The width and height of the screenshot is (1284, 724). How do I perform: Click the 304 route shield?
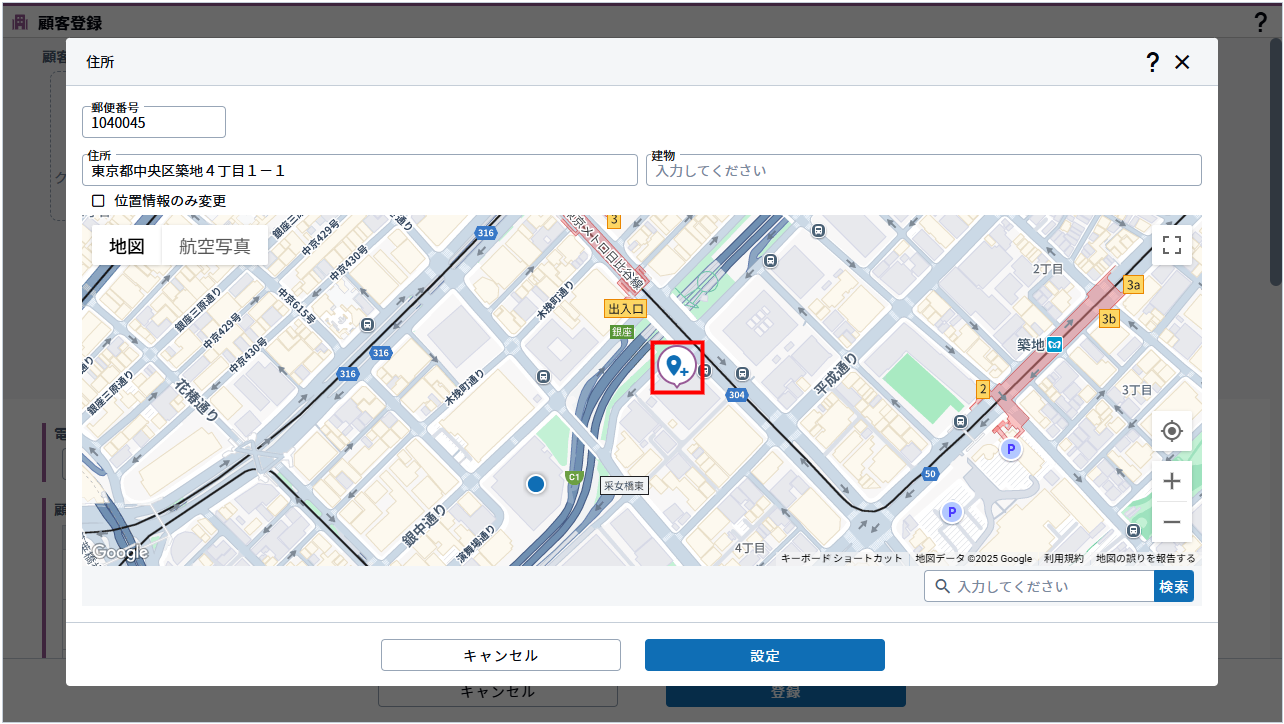click(737, 395)
